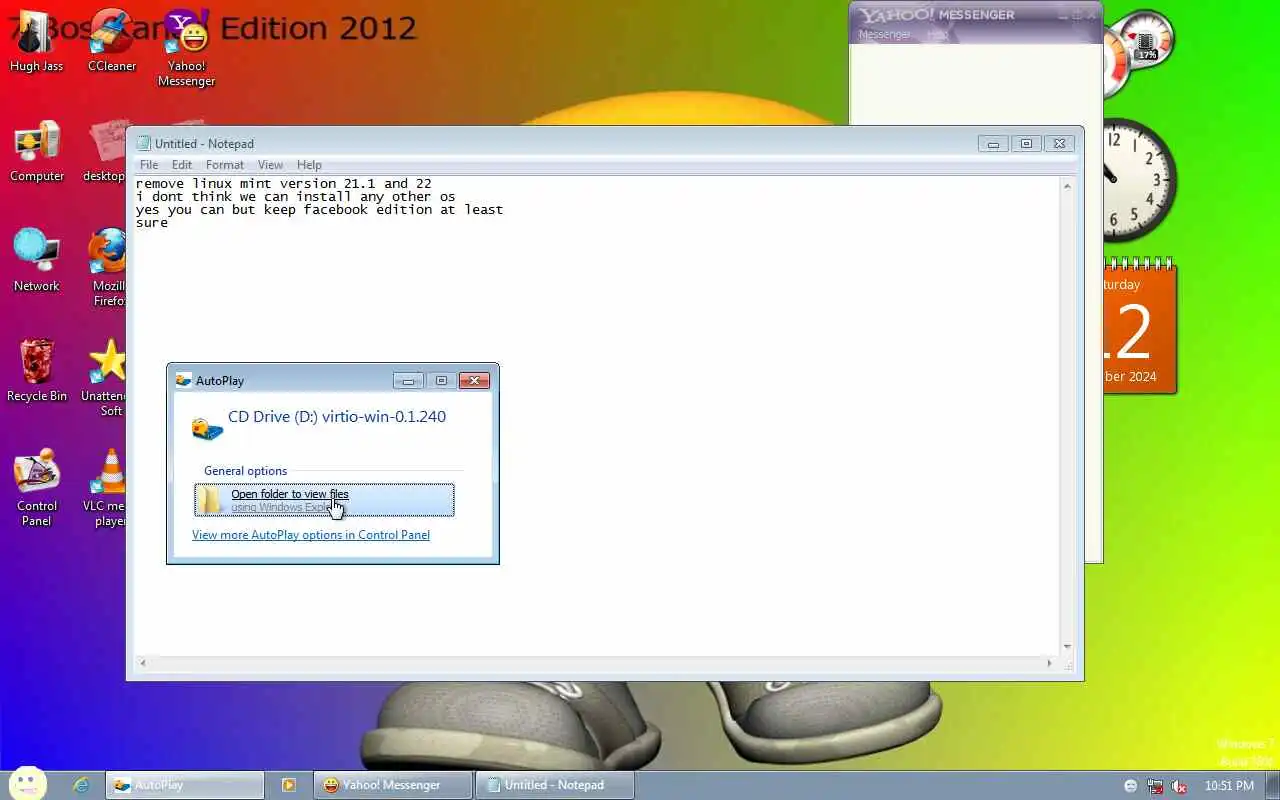Viewport: 1280px width, 800px height.
Task: Minimize the AutoPlay dialog
Action: 408,380
